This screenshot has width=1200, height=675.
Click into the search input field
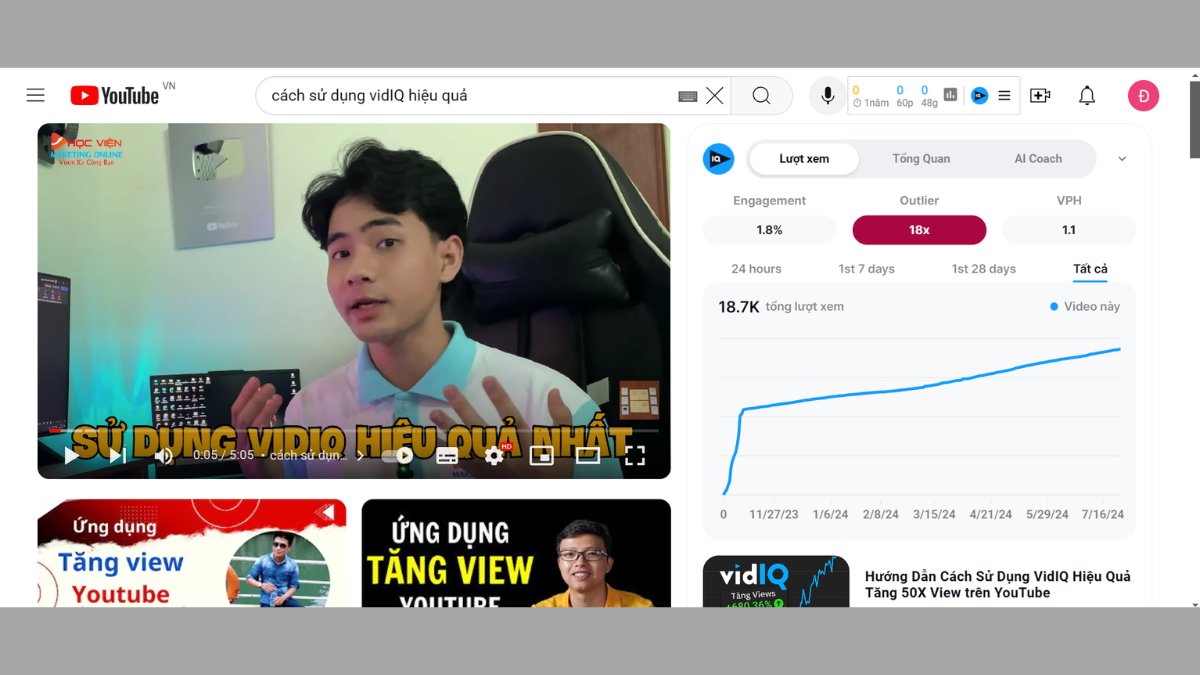470,96
